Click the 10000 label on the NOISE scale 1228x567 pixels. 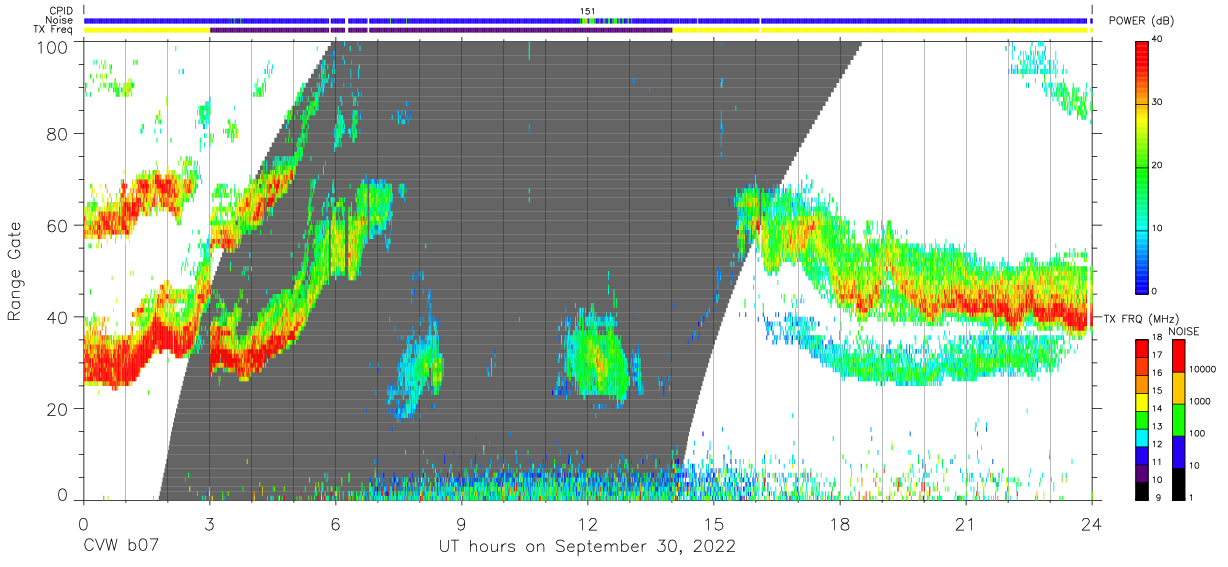pyautogui.click(x=1203, y=369)
